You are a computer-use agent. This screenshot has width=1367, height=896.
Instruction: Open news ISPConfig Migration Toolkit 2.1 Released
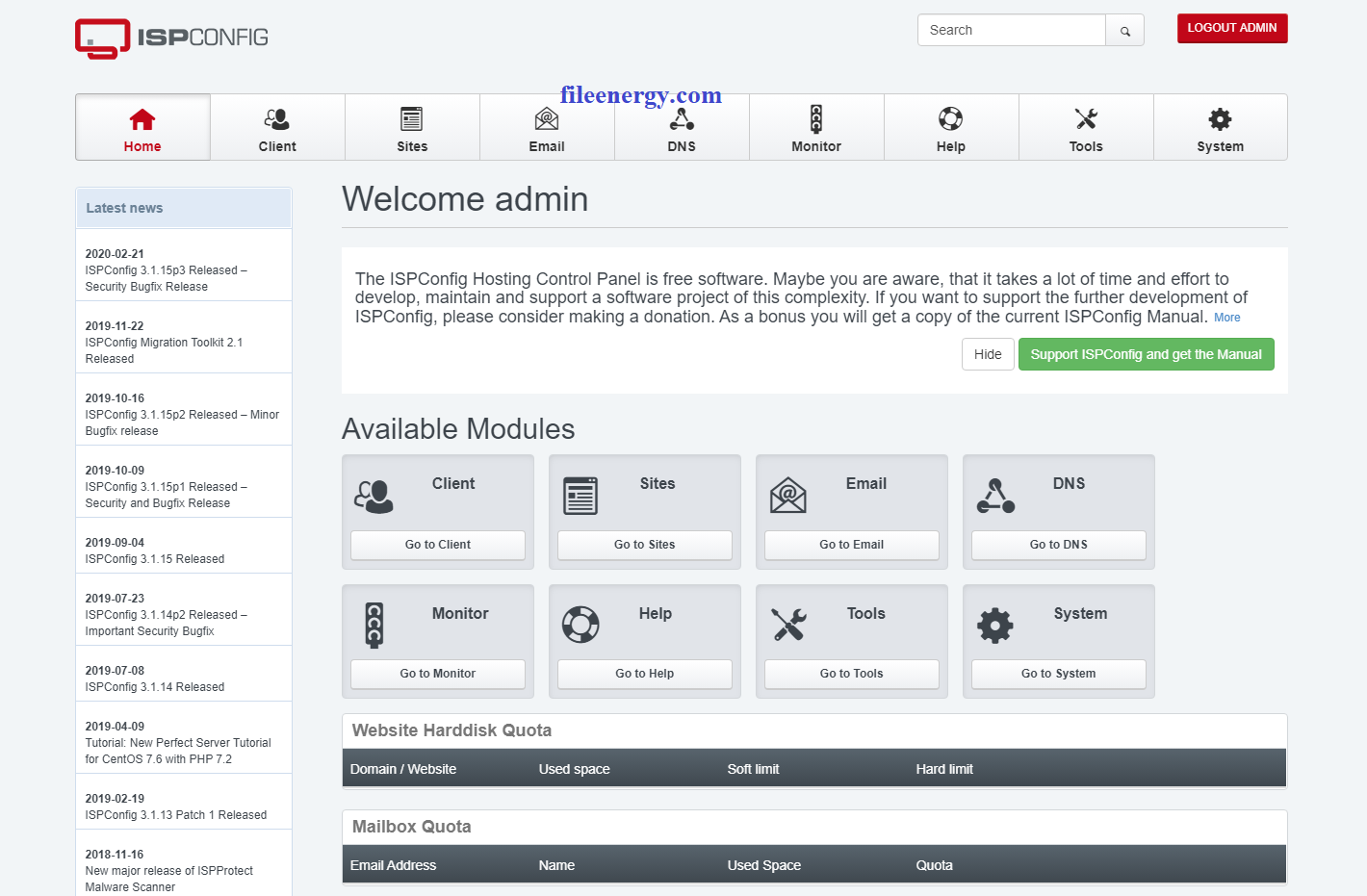pyautogui.click(x=164, y=350)
